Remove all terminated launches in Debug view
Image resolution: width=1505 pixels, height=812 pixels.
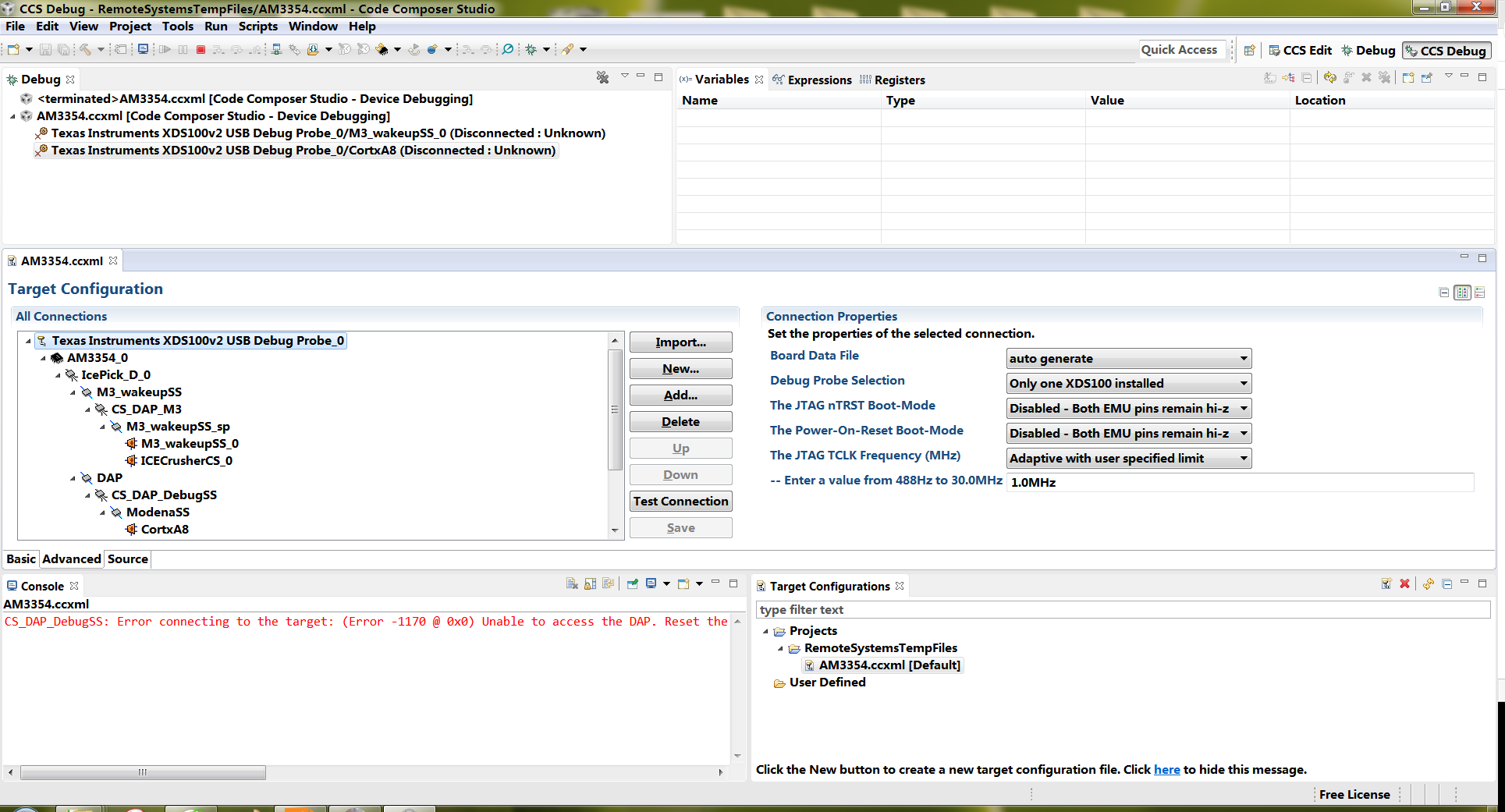pyautogui.click(x=602, y=77)
